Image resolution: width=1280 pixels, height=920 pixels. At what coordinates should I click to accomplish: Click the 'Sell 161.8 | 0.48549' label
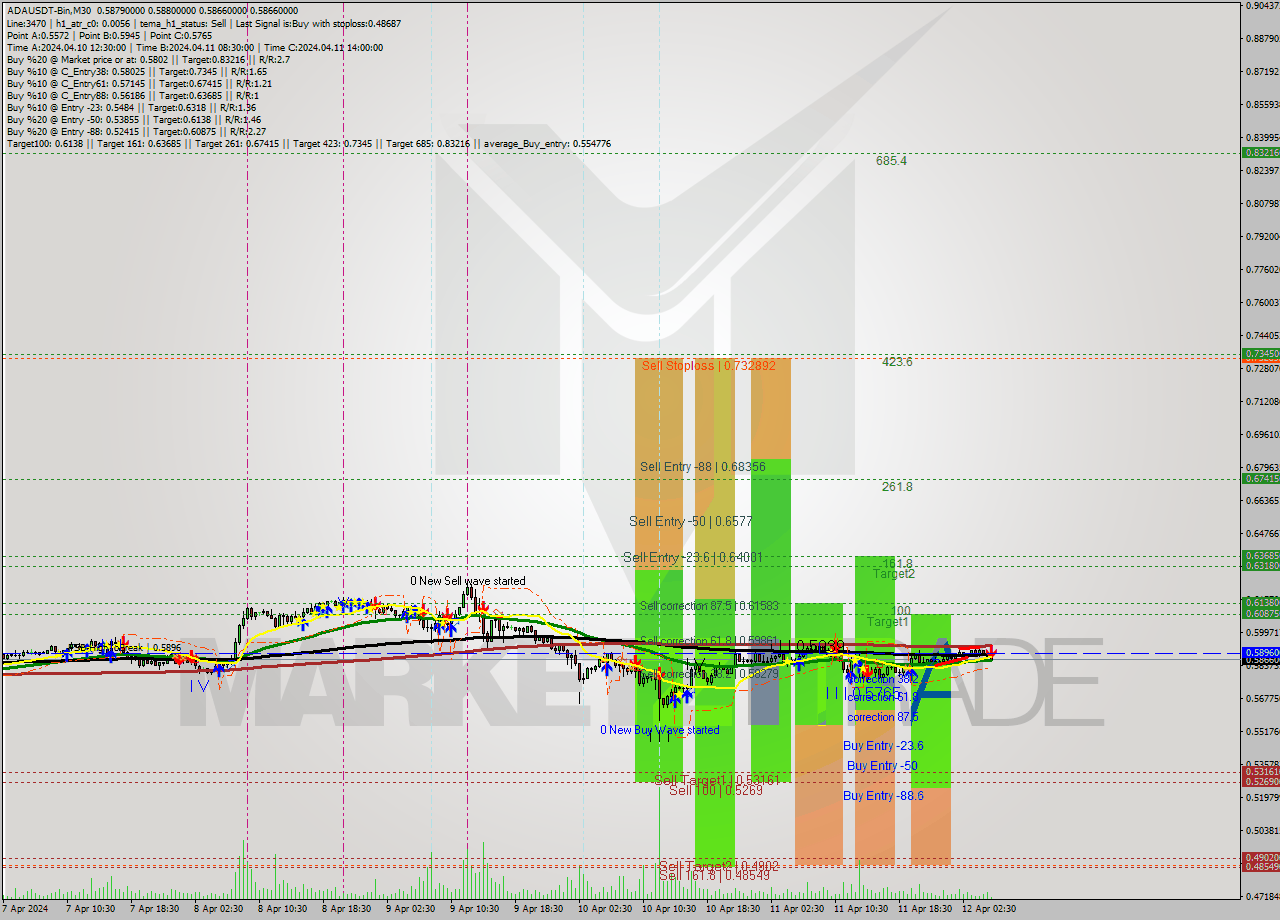[715, 875]
